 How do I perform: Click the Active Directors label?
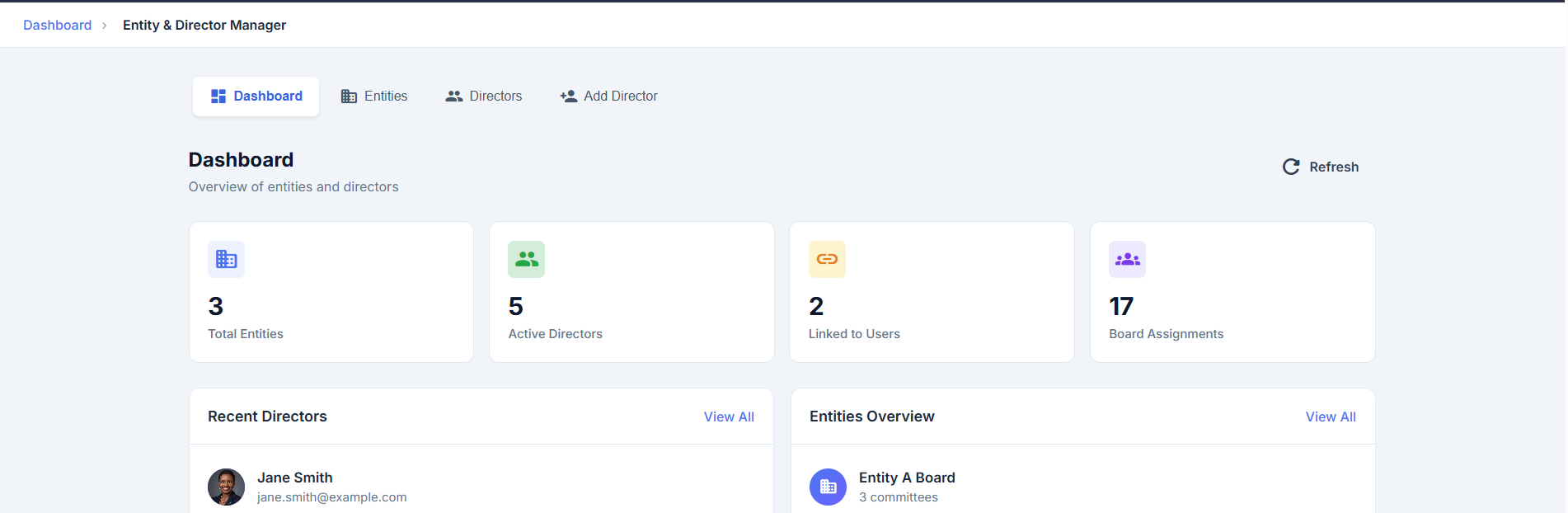[556, 334]
